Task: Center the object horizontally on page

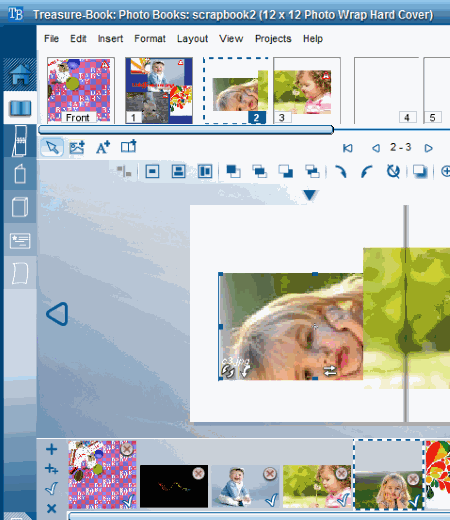Action: (x=152, y=172)
